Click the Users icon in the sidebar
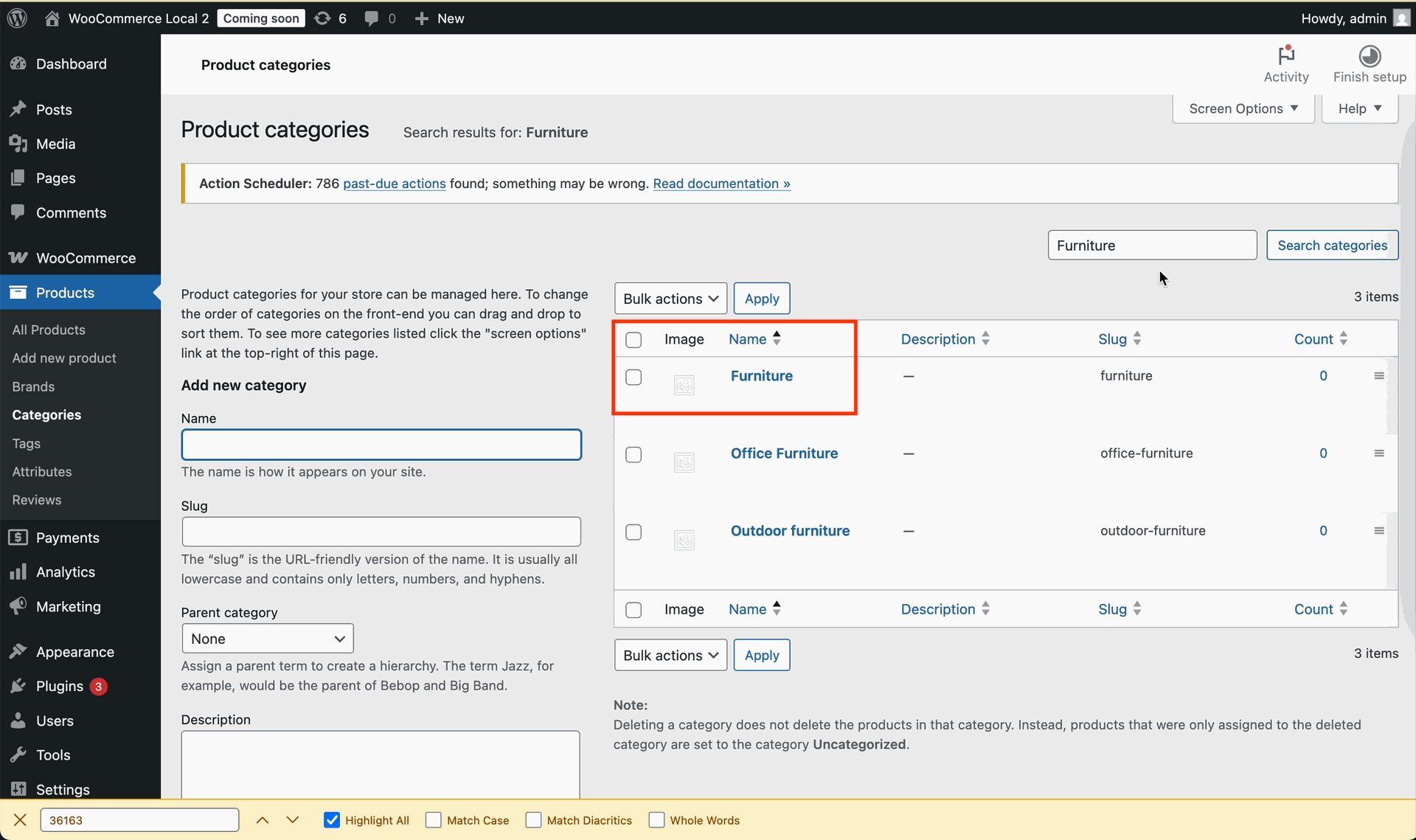Viewport: 1416px width, 840px height. 18,721
